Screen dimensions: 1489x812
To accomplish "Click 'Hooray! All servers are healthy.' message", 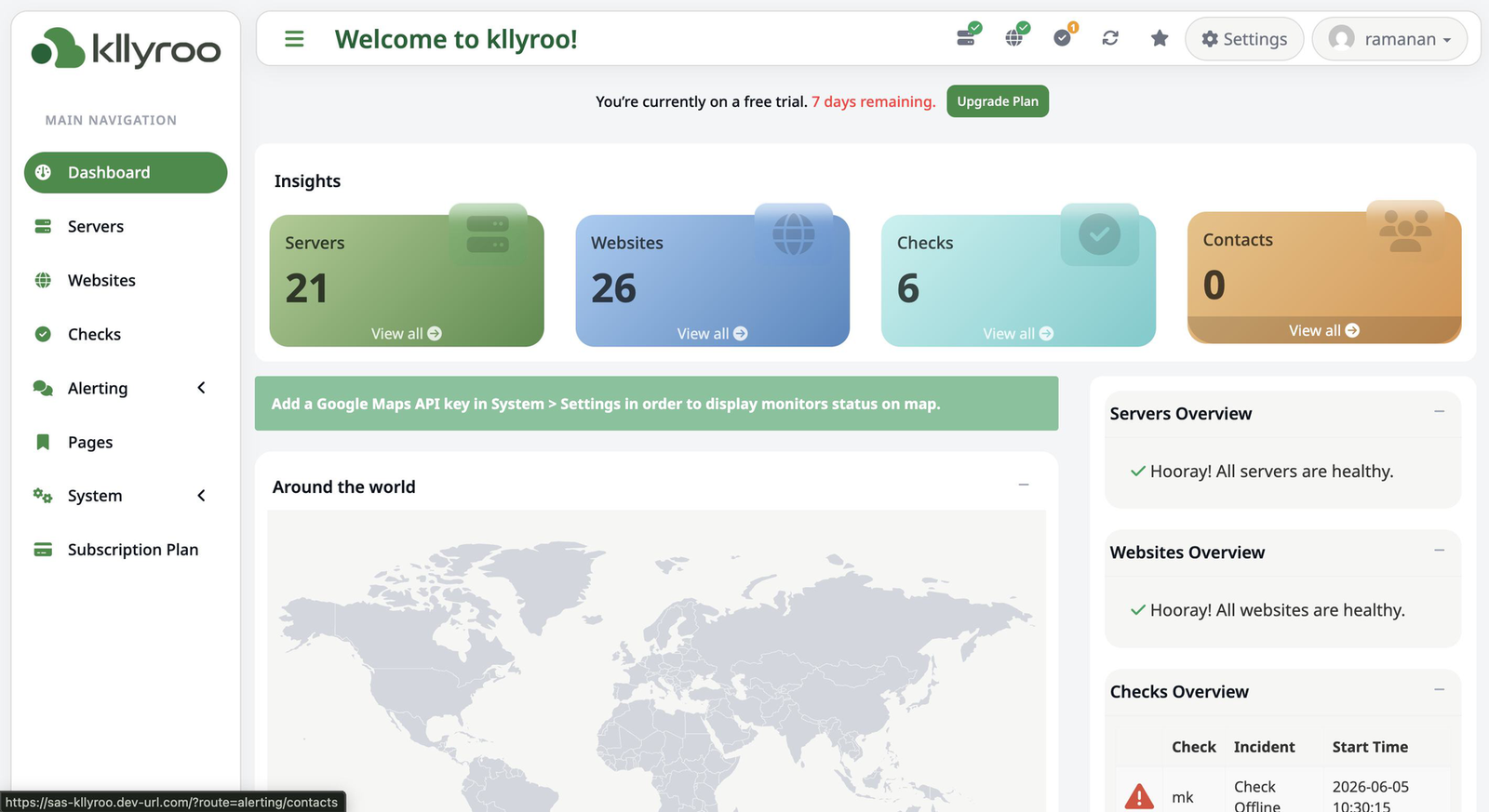I will click(1271, 472).
